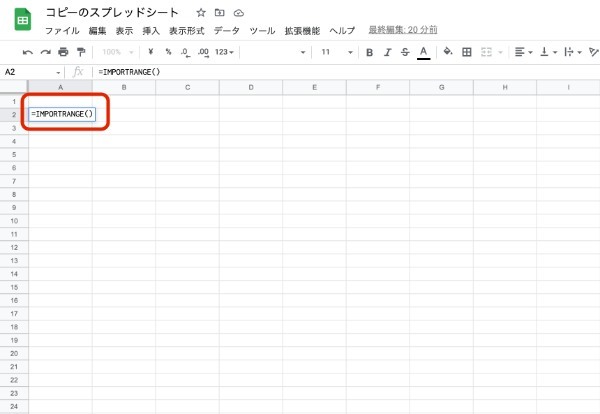Select column B header
The image size is (600, 414).
point(124,88)
